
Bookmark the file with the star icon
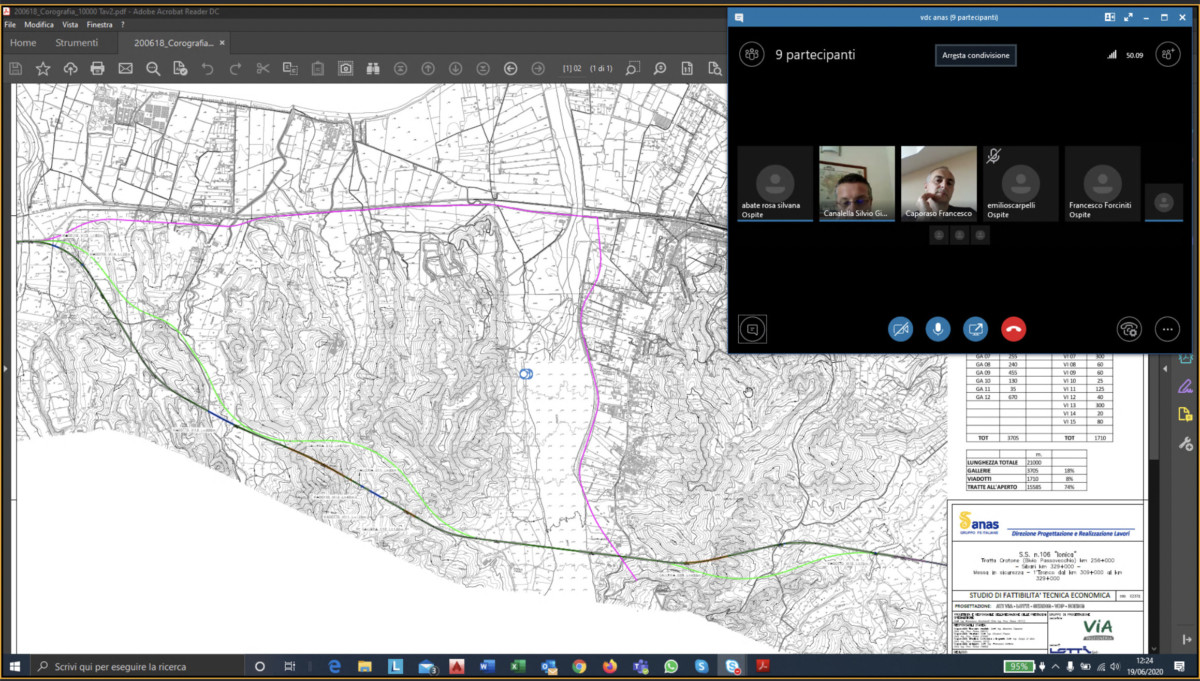(43, 69)
